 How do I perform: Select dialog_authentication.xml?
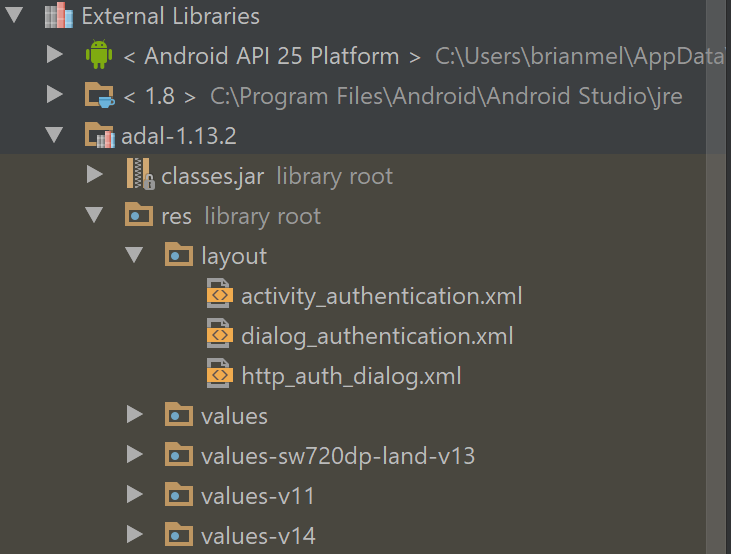pyautogui.click(x=377, y=337)
